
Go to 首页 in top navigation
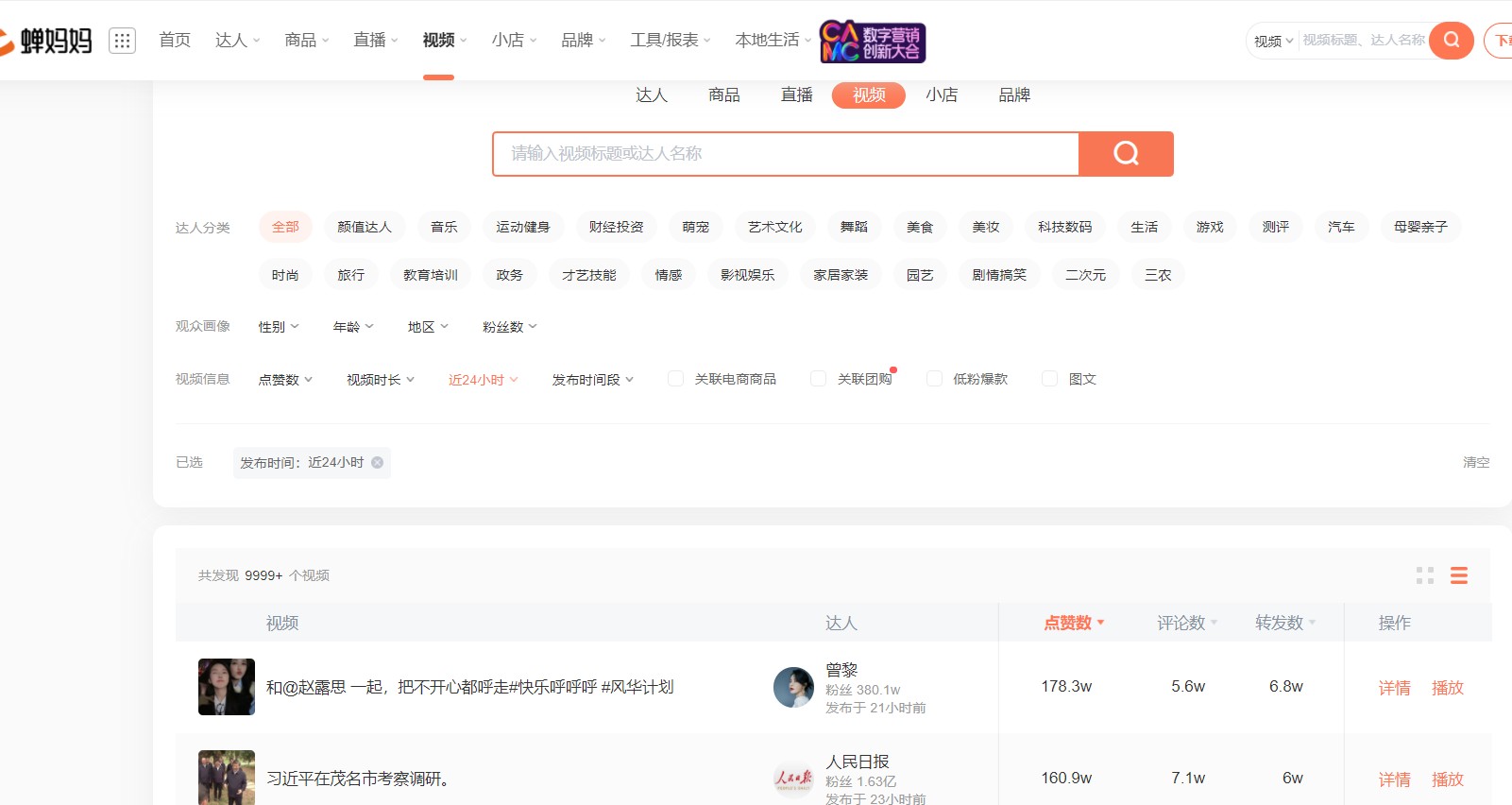[x=175, y=40]
